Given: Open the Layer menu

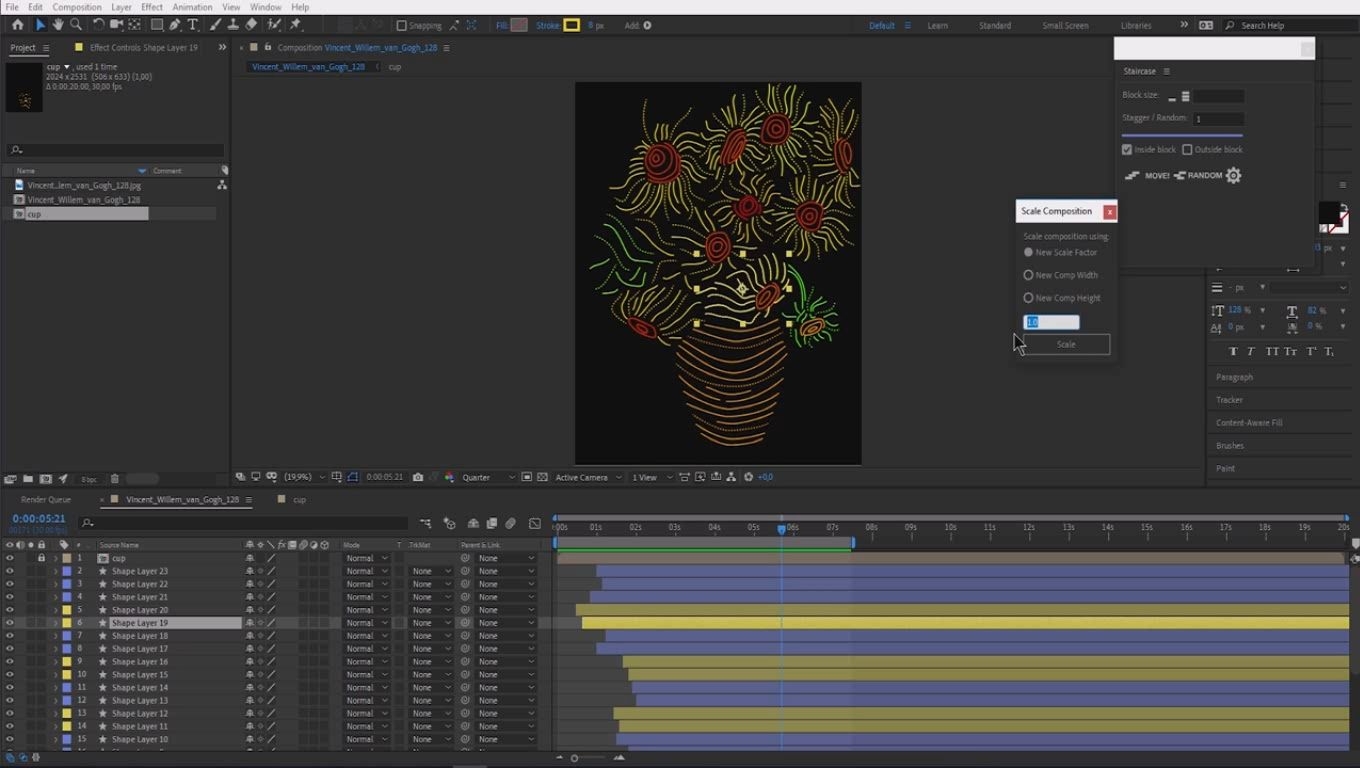Looking at the screenshot, I should click(x=121, y=7).
